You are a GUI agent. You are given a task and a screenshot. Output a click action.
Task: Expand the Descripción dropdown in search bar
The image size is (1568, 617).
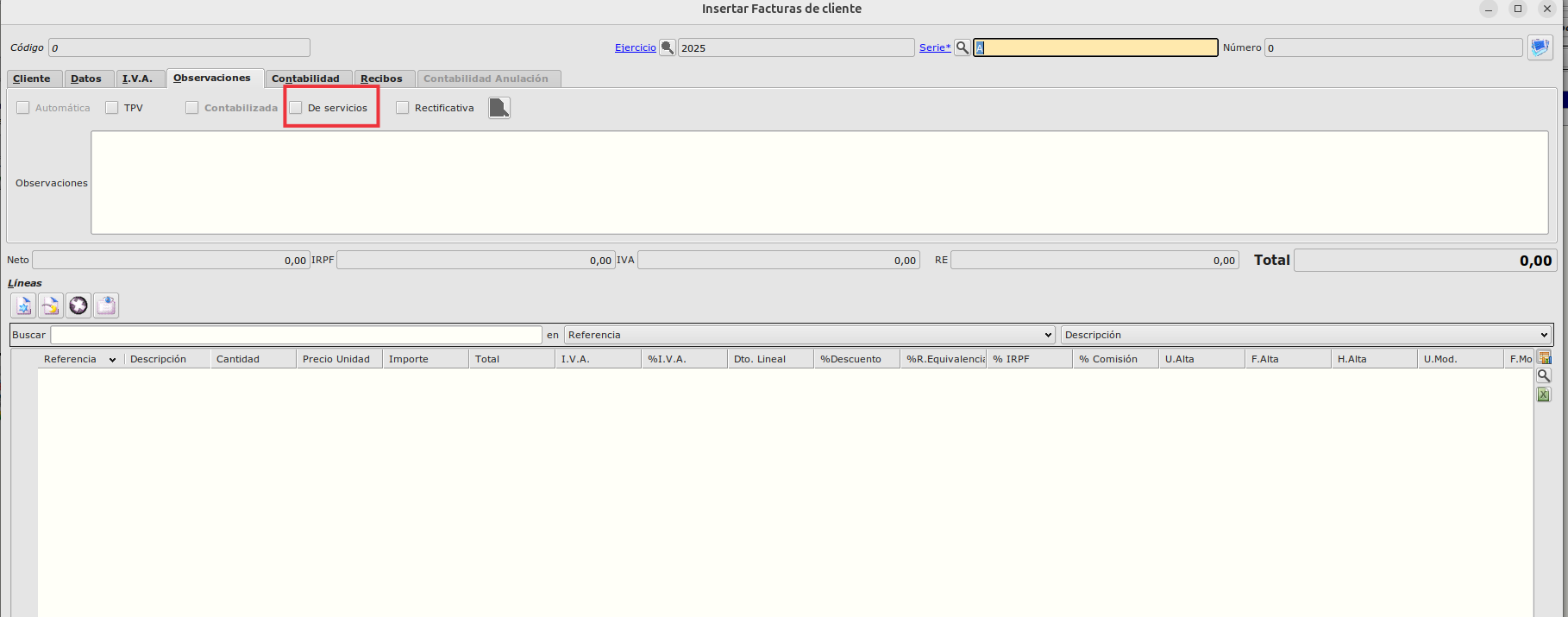tap(1306, 335)
